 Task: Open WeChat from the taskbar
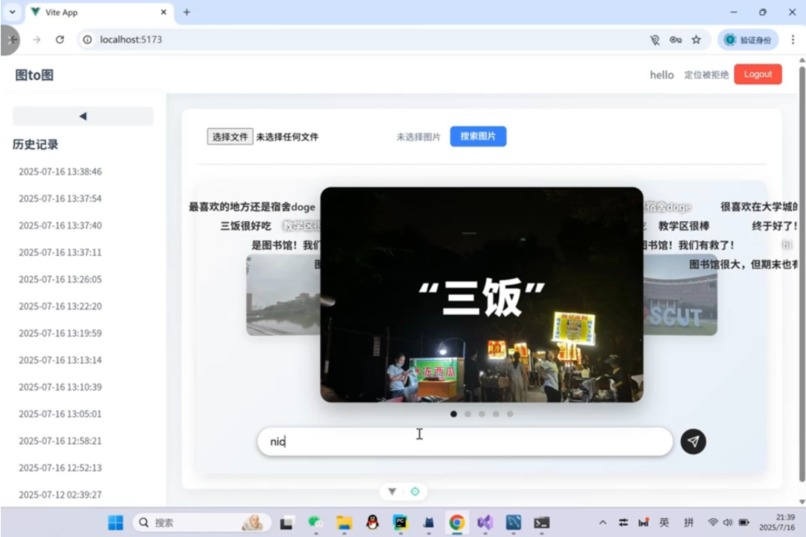click(316, 523)
